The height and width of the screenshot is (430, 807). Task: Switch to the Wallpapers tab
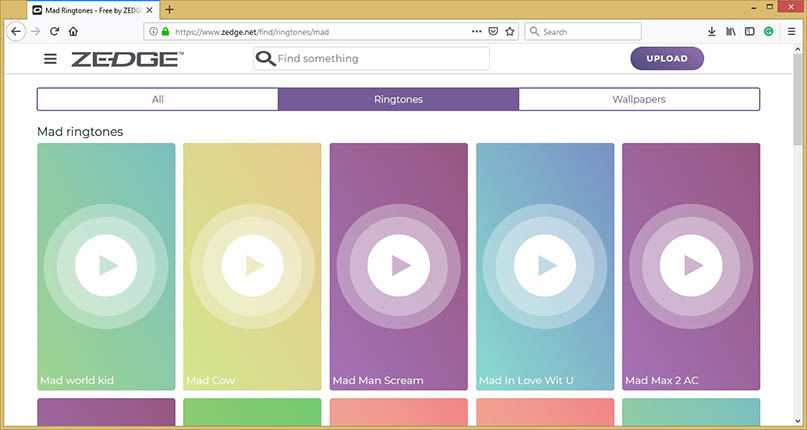[x=639, y=100]
